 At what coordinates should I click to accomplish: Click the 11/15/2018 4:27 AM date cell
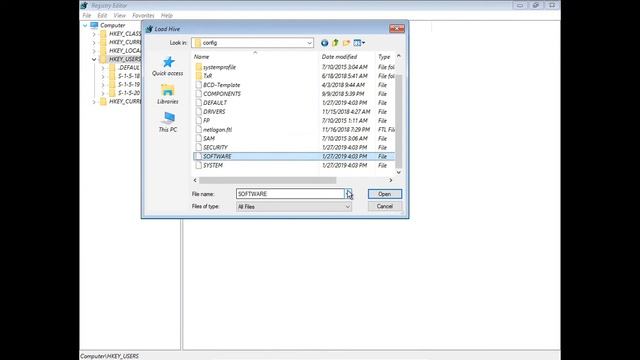[x=346, y=112]
